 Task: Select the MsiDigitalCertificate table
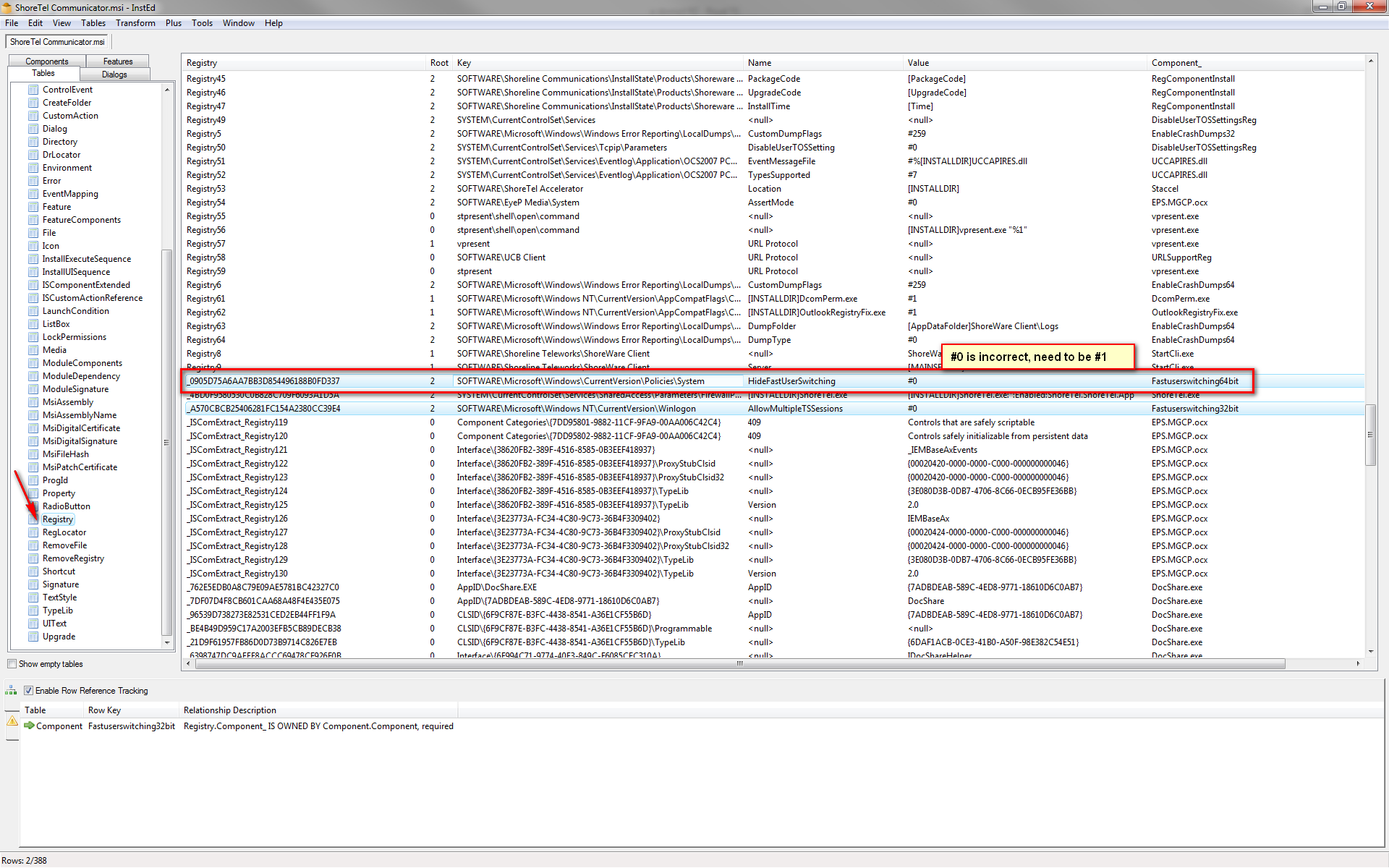pyautogui.click(x=81, y=428)
